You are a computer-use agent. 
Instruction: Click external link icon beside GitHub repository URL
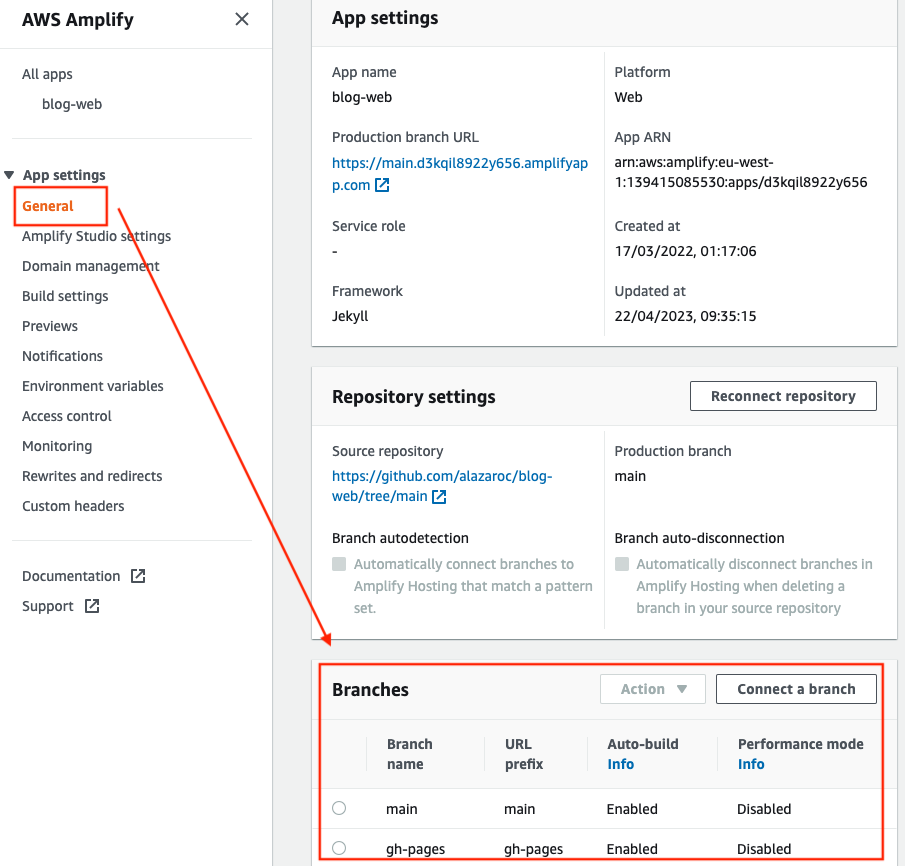pyautogui.click(x=439, y=497)
